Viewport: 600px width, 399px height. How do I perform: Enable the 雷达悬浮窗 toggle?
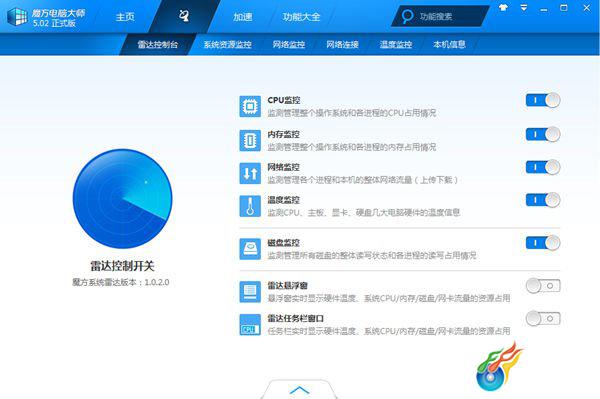point(543,286)
